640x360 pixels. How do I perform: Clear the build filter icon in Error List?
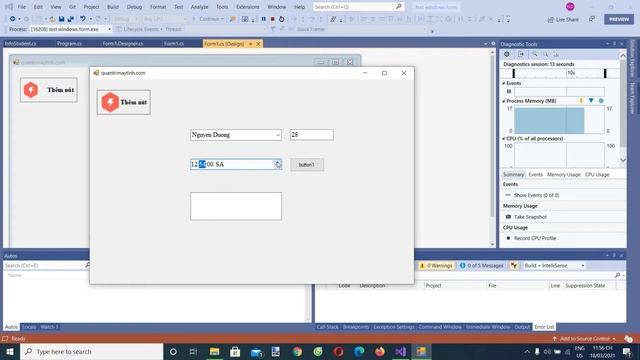click(514, 265)
